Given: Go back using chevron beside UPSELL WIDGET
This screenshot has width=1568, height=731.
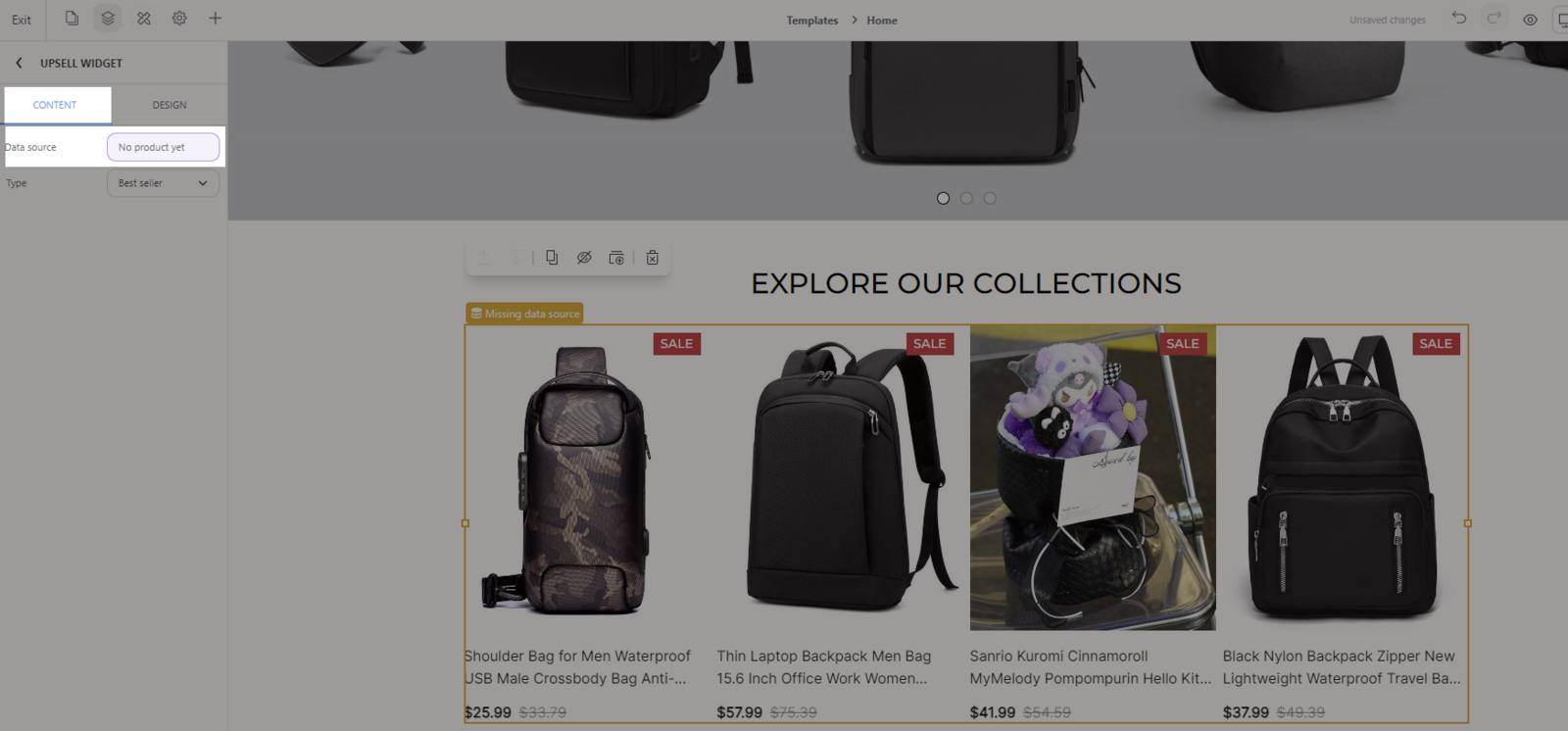Looking at the screenshot, I should tap(19, 63).
